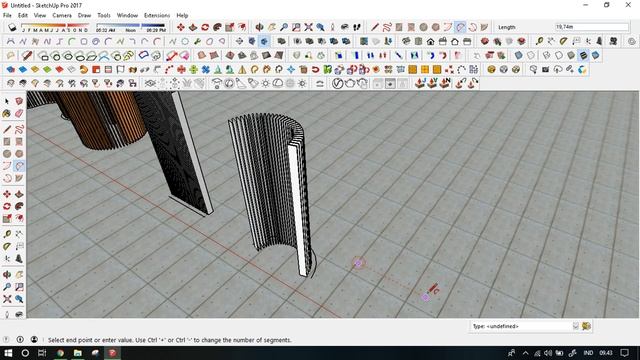Pick the Select arrow tool in left palette
This screenshot has width=640, height=360.
click(7, 101)
